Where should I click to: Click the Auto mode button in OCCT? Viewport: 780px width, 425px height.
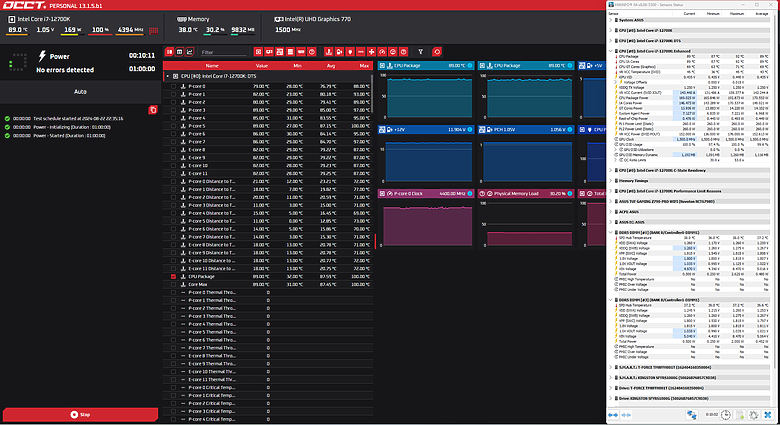point(80,92)
